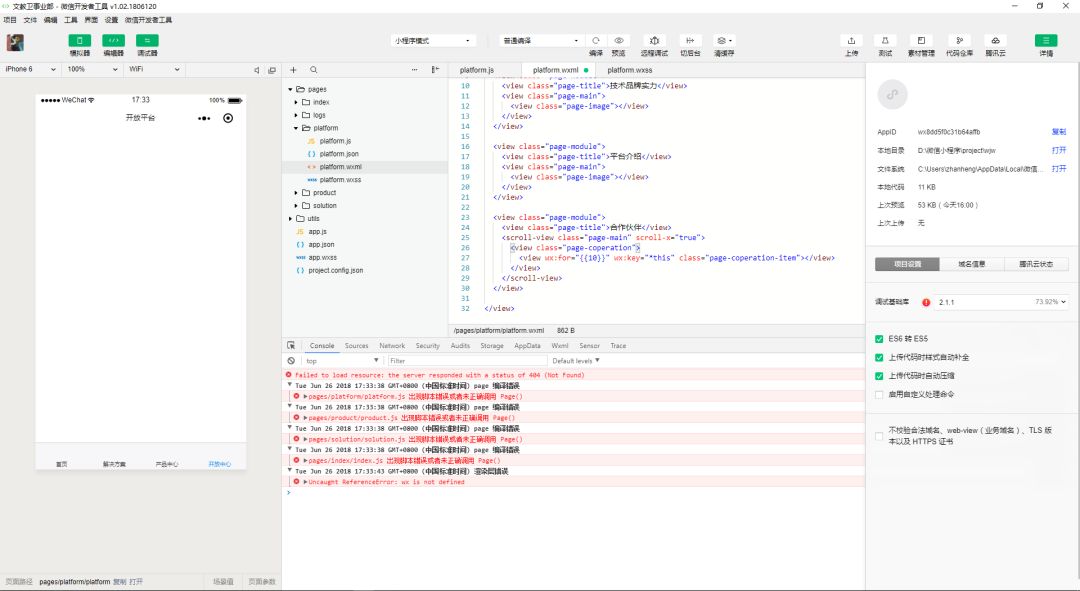Open 腾讯云 Tencent Cloud
The width and height of the screenshot is (1080, 591).
tap(995, 41)
